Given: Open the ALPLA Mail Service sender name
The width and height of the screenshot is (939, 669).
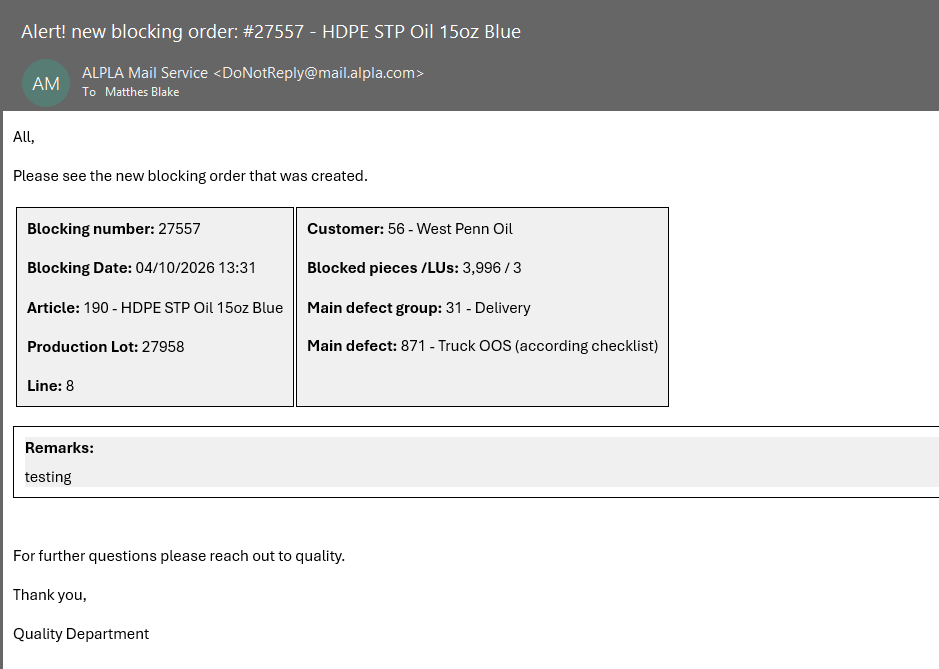Looking at the screenshot, I should [x=145, y=73].
